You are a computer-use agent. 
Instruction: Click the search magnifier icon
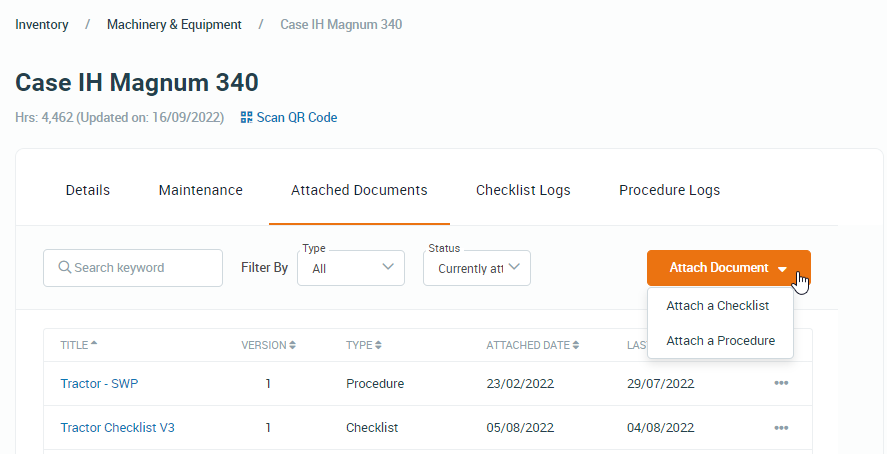64,268
